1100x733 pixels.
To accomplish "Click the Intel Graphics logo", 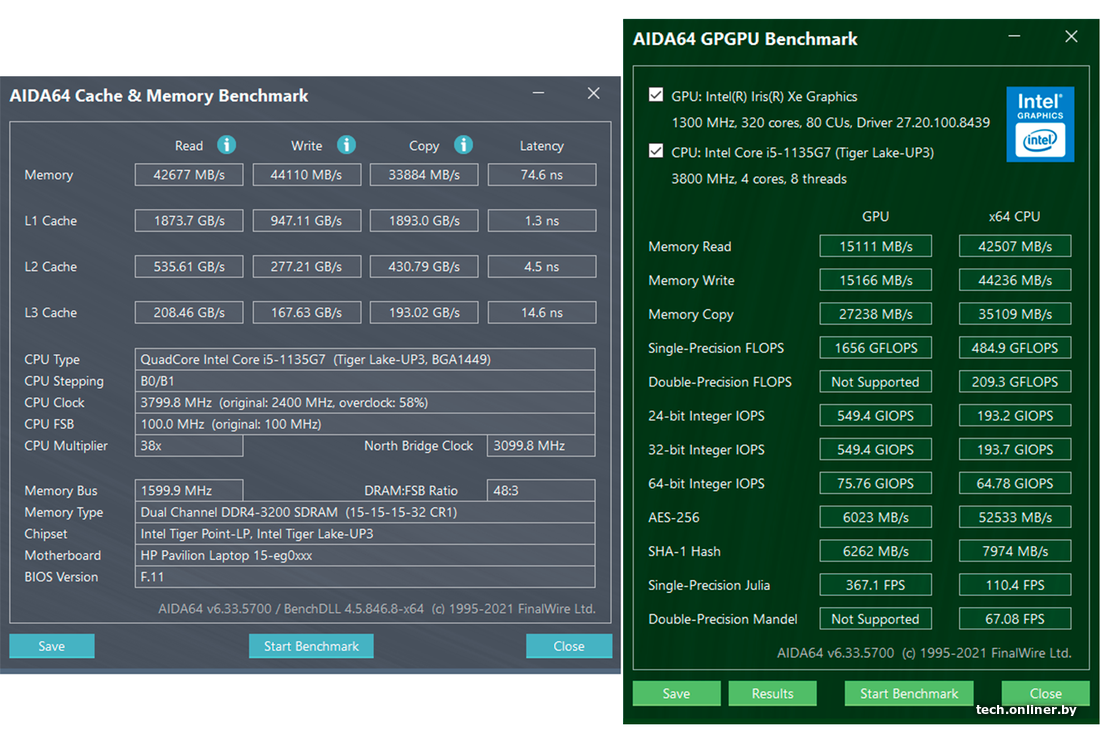I will (1040, 124).
